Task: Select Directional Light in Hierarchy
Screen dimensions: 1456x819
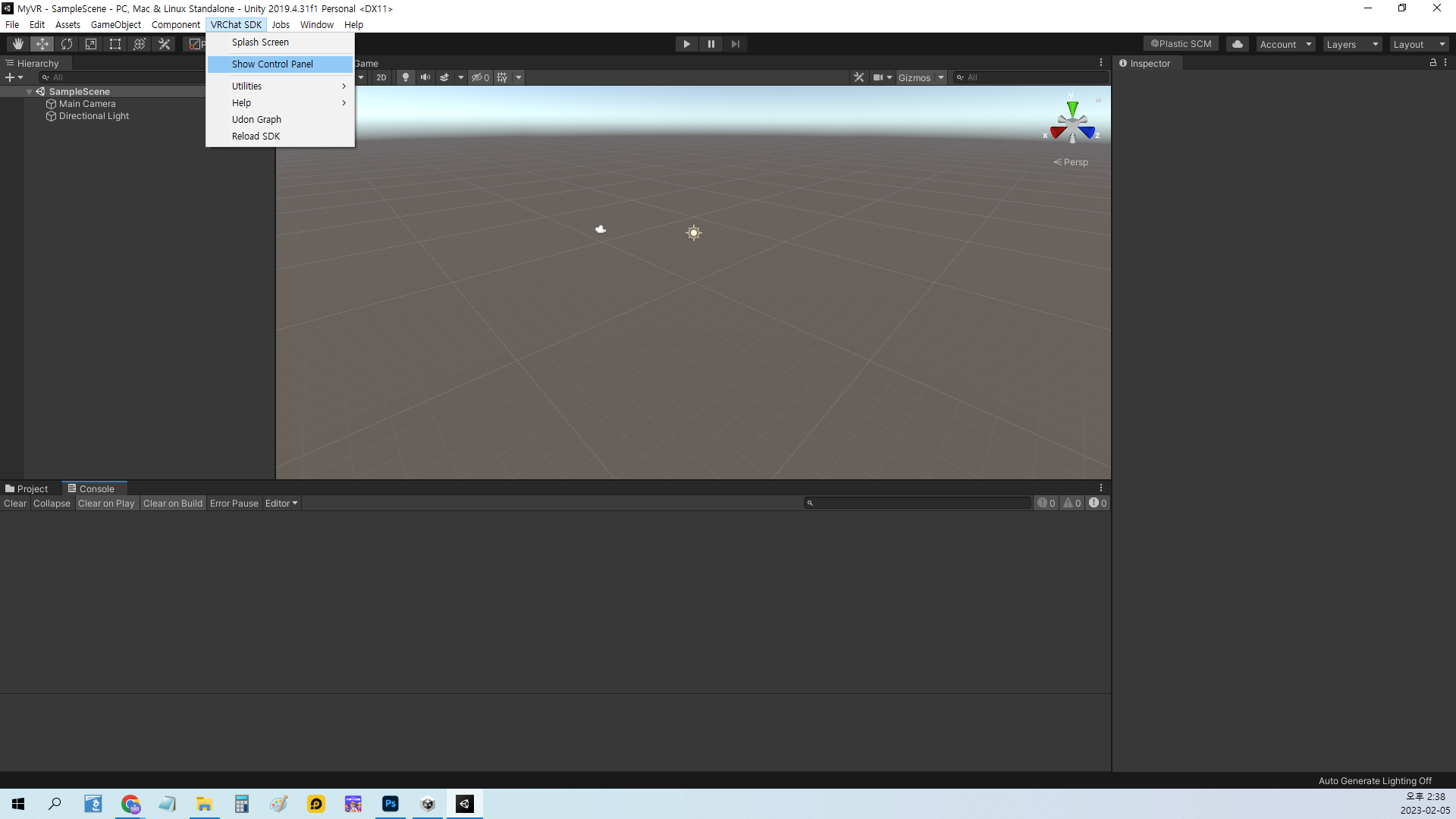Action: pyautogui.click(x=93, y=116)
